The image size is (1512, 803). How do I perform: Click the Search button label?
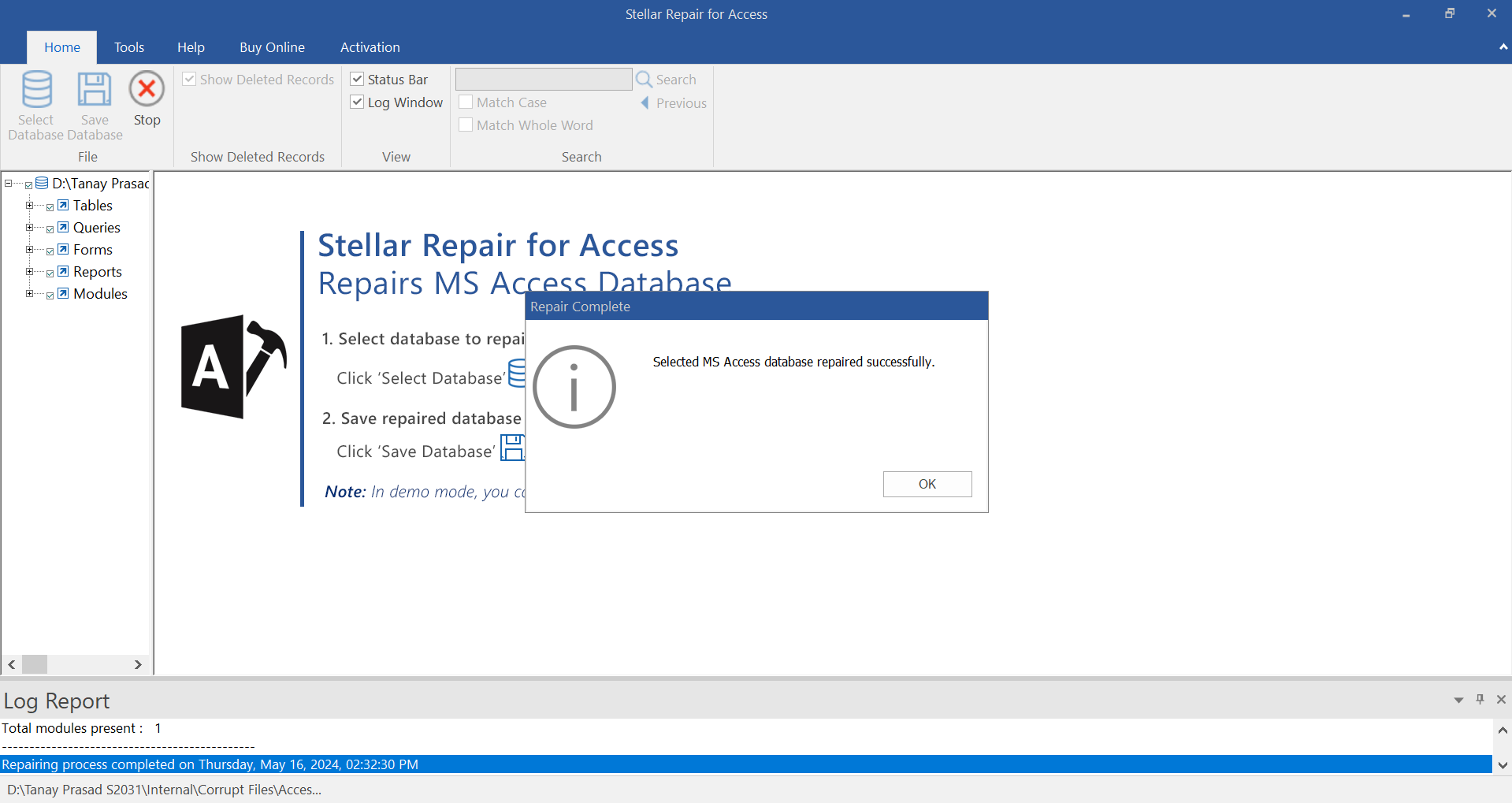click(x=676, y=80)
